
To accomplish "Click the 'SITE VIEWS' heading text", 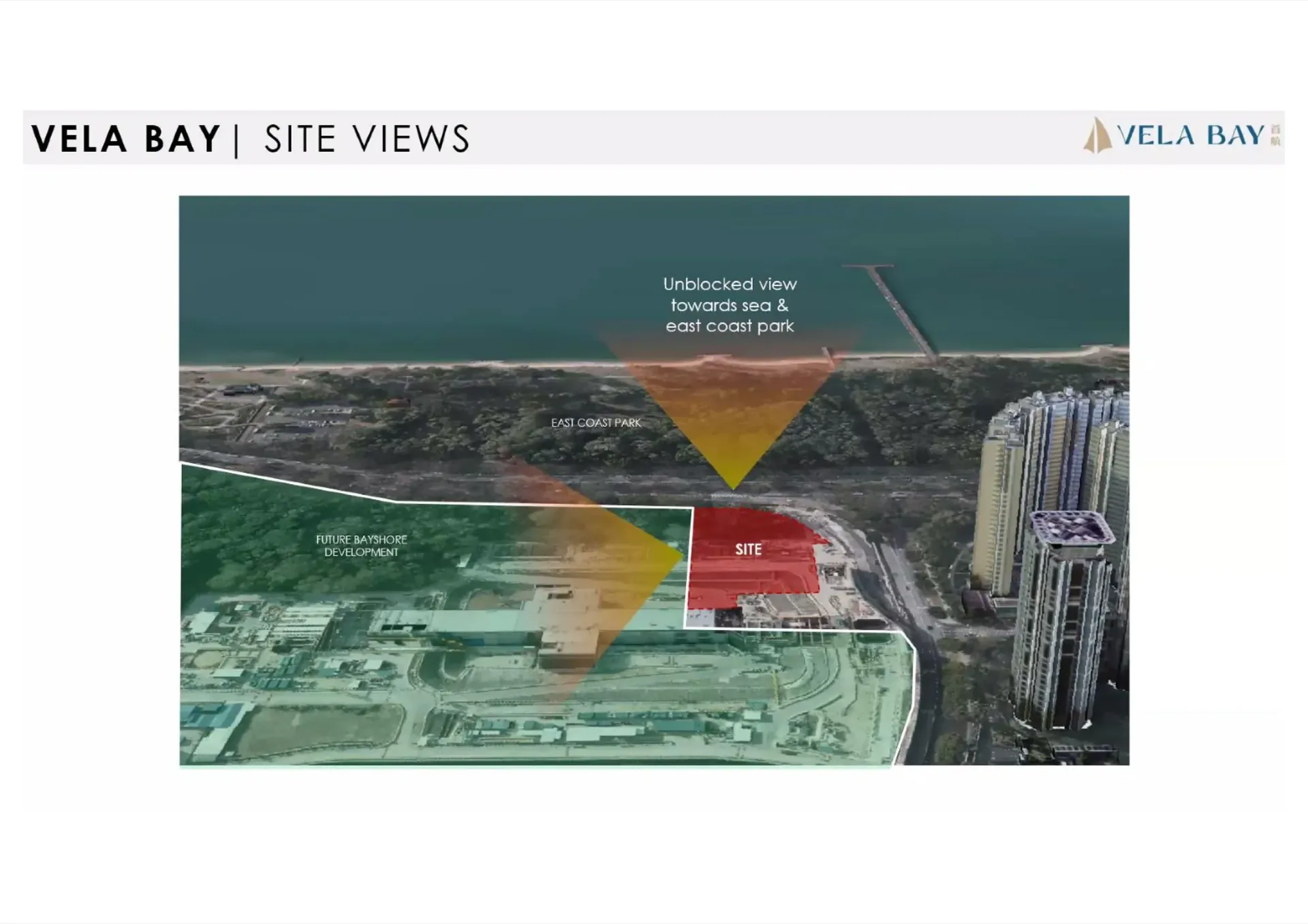I will (367, 139).
